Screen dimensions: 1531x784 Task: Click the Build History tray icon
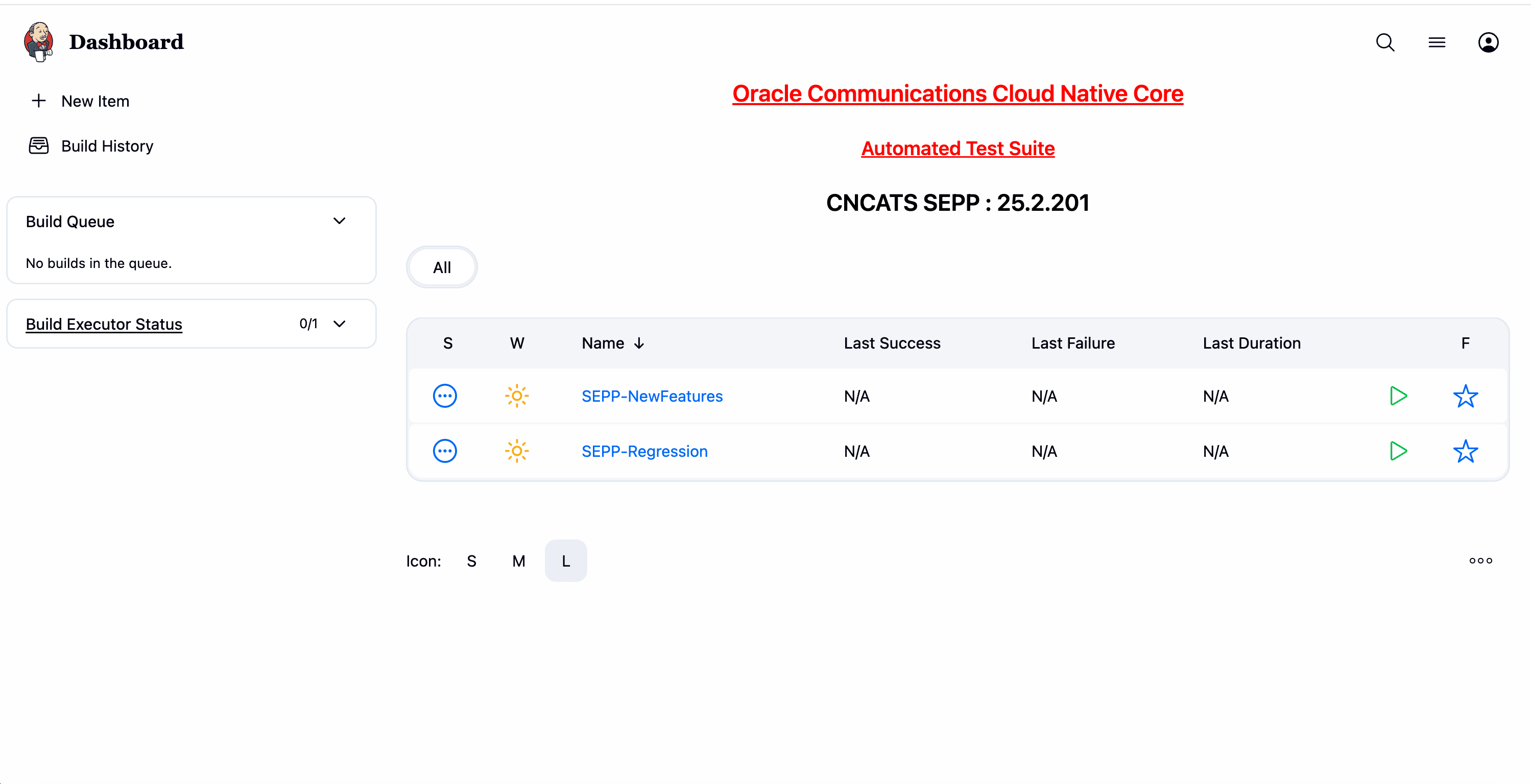point(39,145)
